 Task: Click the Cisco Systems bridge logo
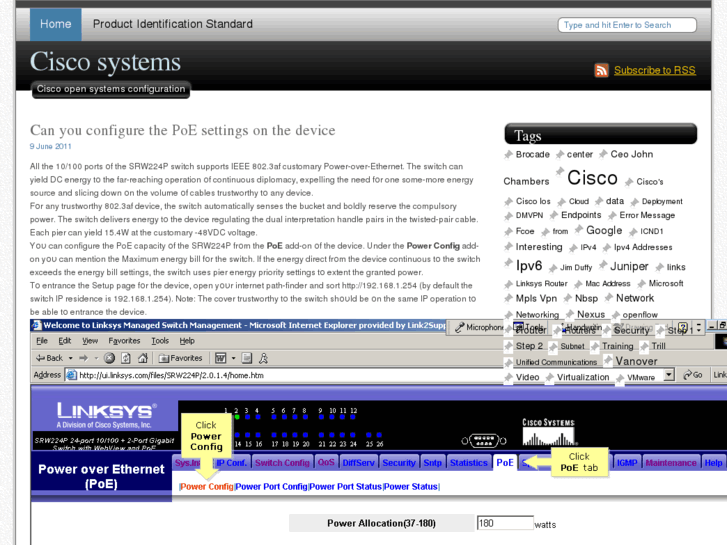click(548, 432)
